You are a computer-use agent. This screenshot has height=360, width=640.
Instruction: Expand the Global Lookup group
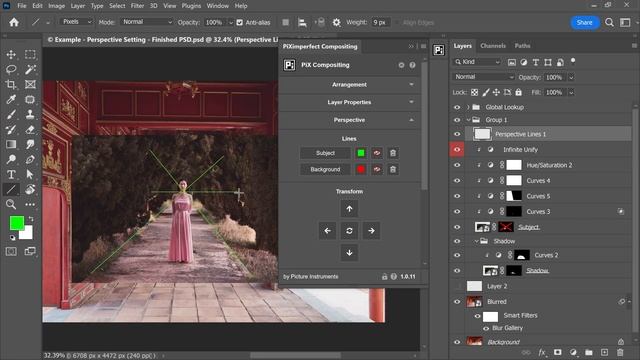click(x=468, y=107)
